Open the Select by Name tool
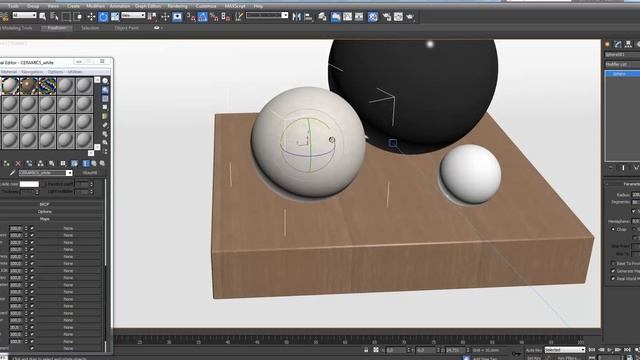 54,17
